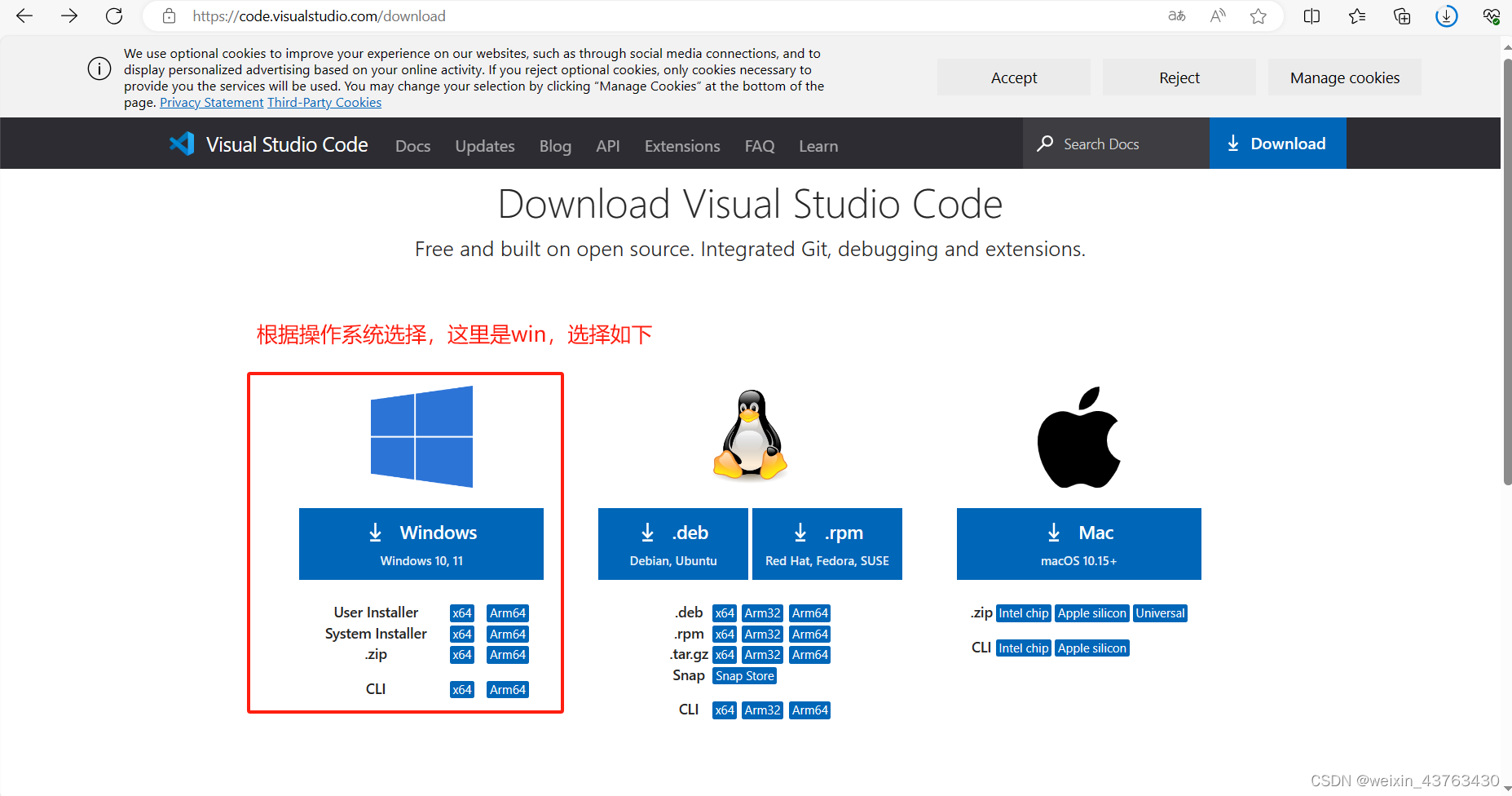Focus the Search Docs field
The height and width of the screenshot is (796, 1512).
[x=1116, y=144]
